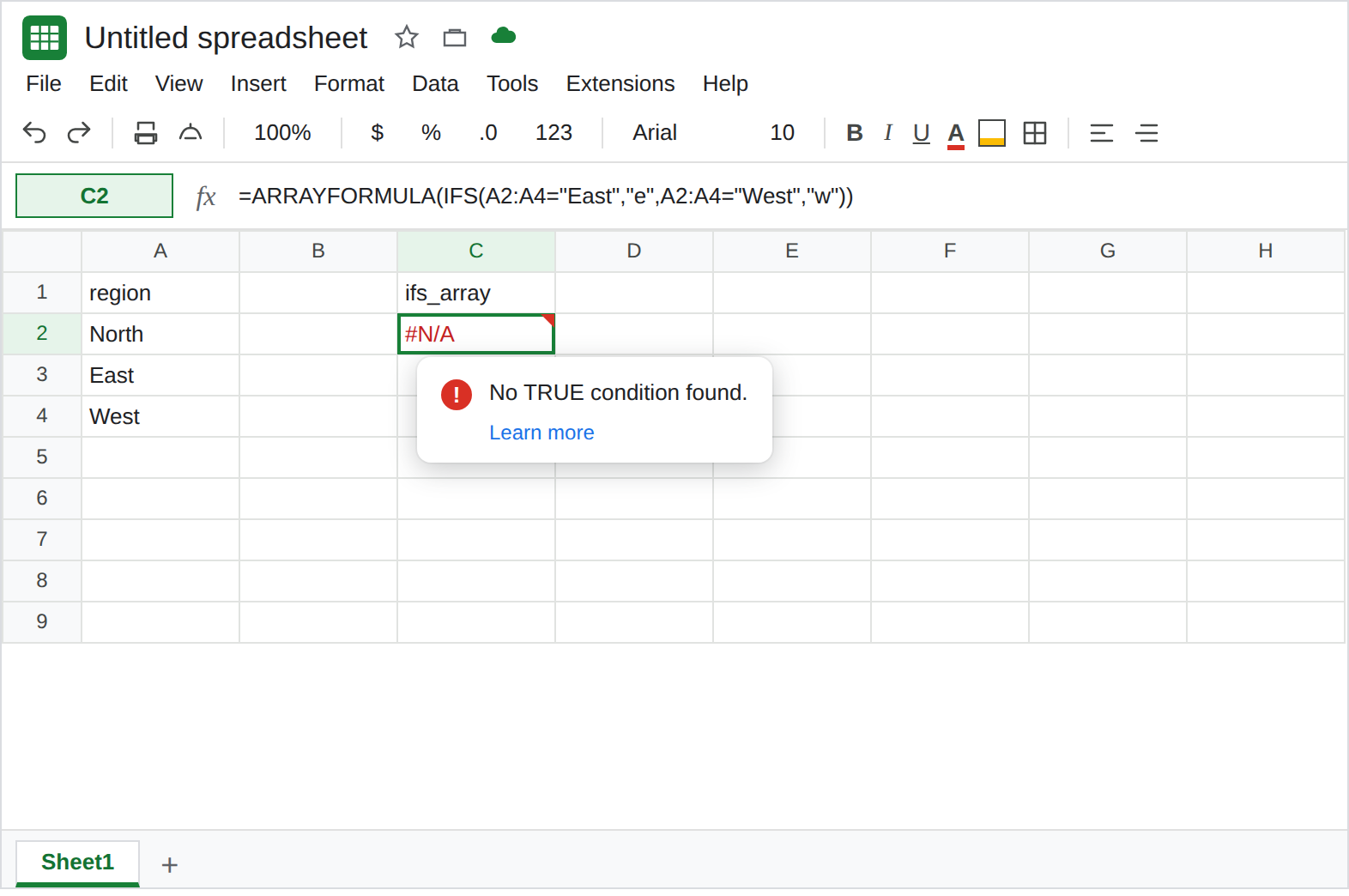The image size is (1349, 896).
Task: Click the C2 name box
Action: (94, 196)
